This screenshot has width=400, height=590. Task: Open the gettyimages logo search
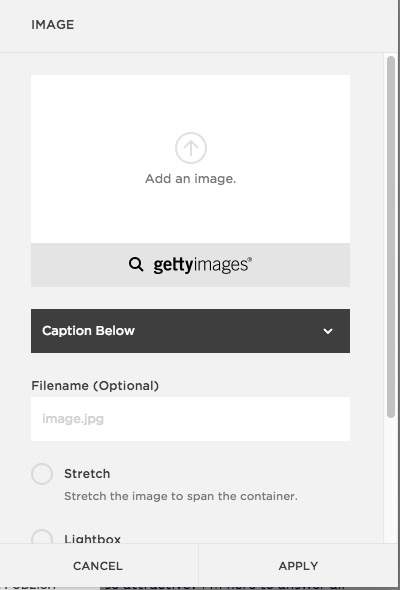(x=202, y=265)
